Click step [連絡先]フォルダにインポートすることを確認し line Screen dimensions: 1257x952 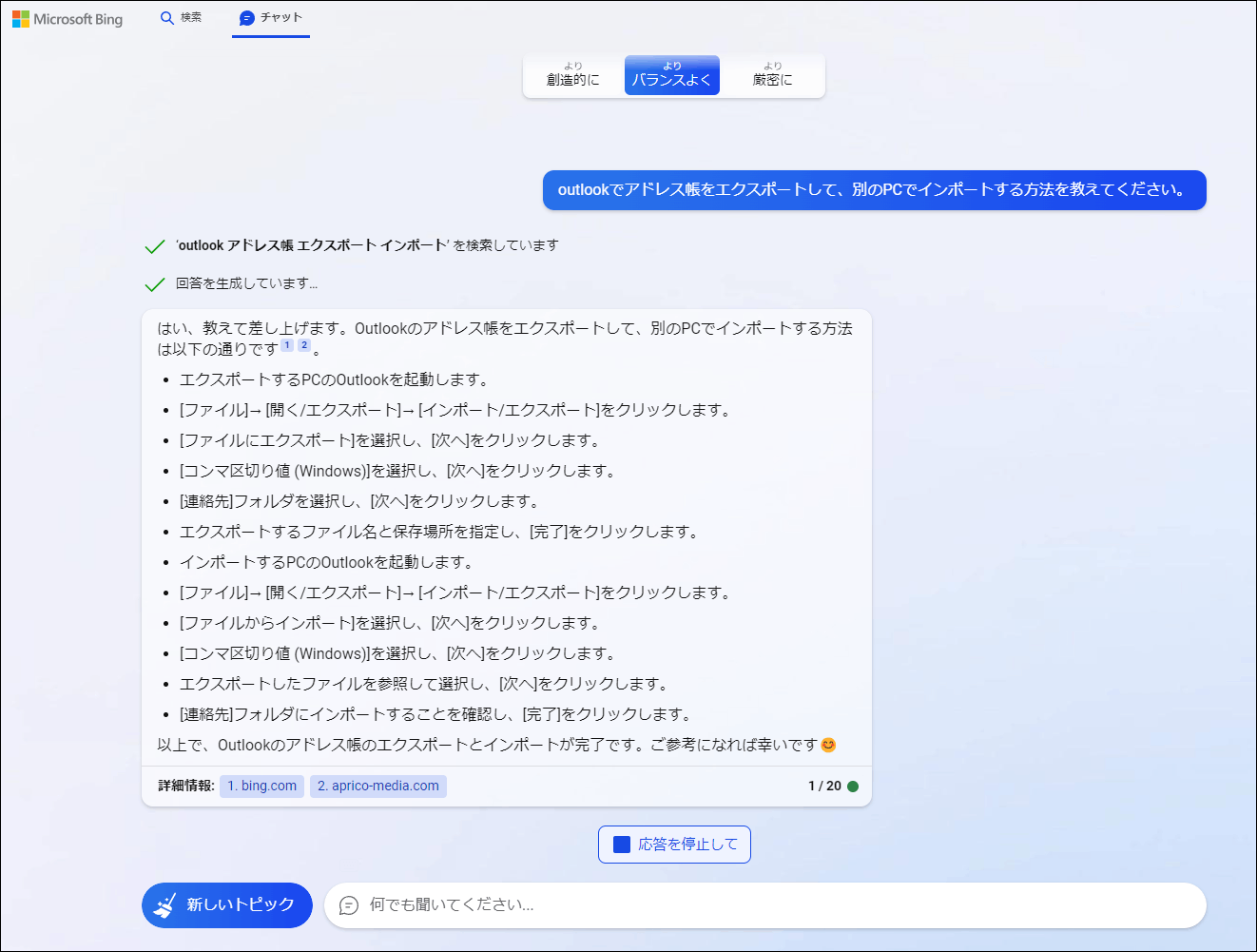pos(435,714)
